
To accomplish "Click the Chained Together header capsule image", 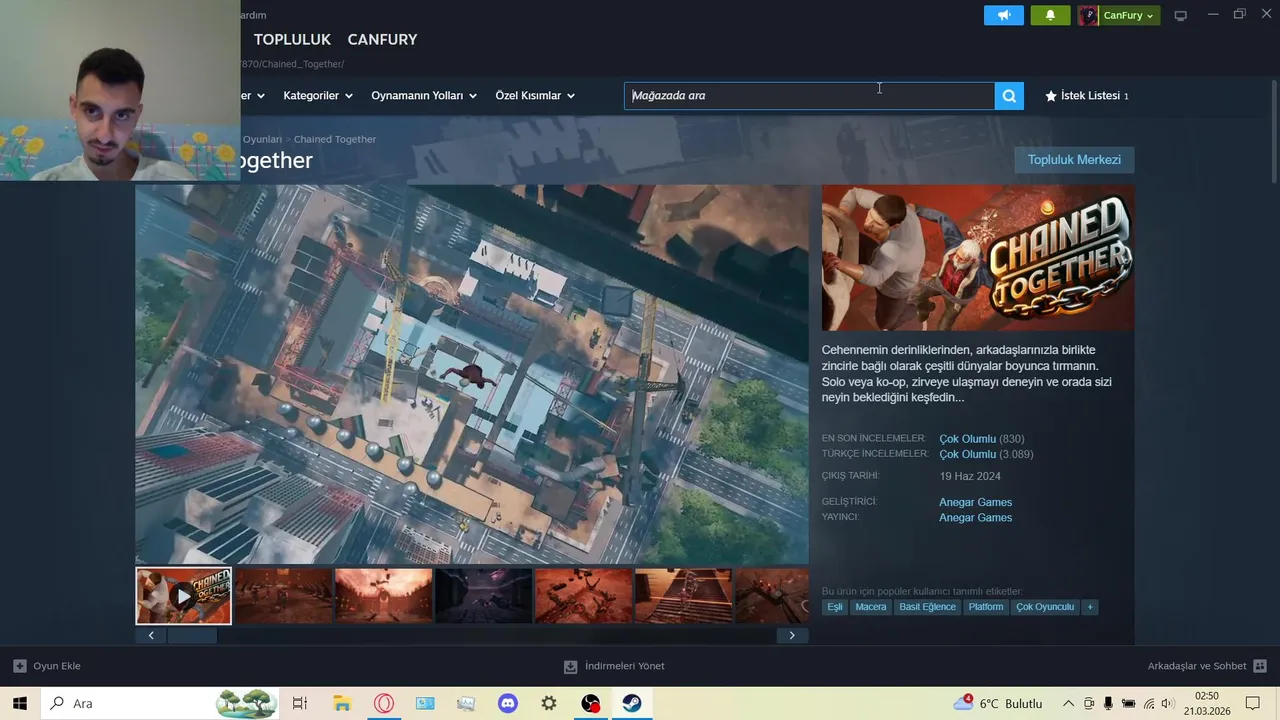I will pos(978,258).
